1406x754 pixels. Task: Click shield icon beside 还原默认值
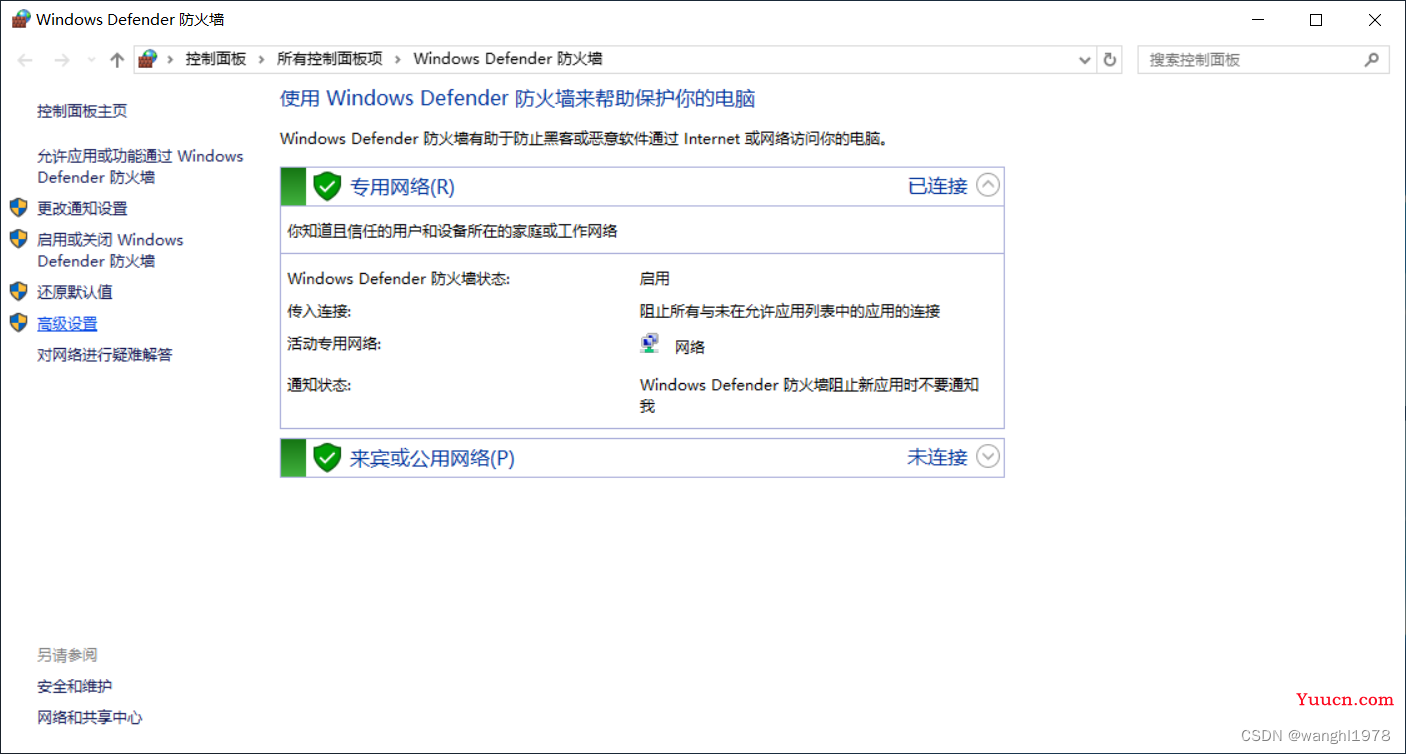18,291
